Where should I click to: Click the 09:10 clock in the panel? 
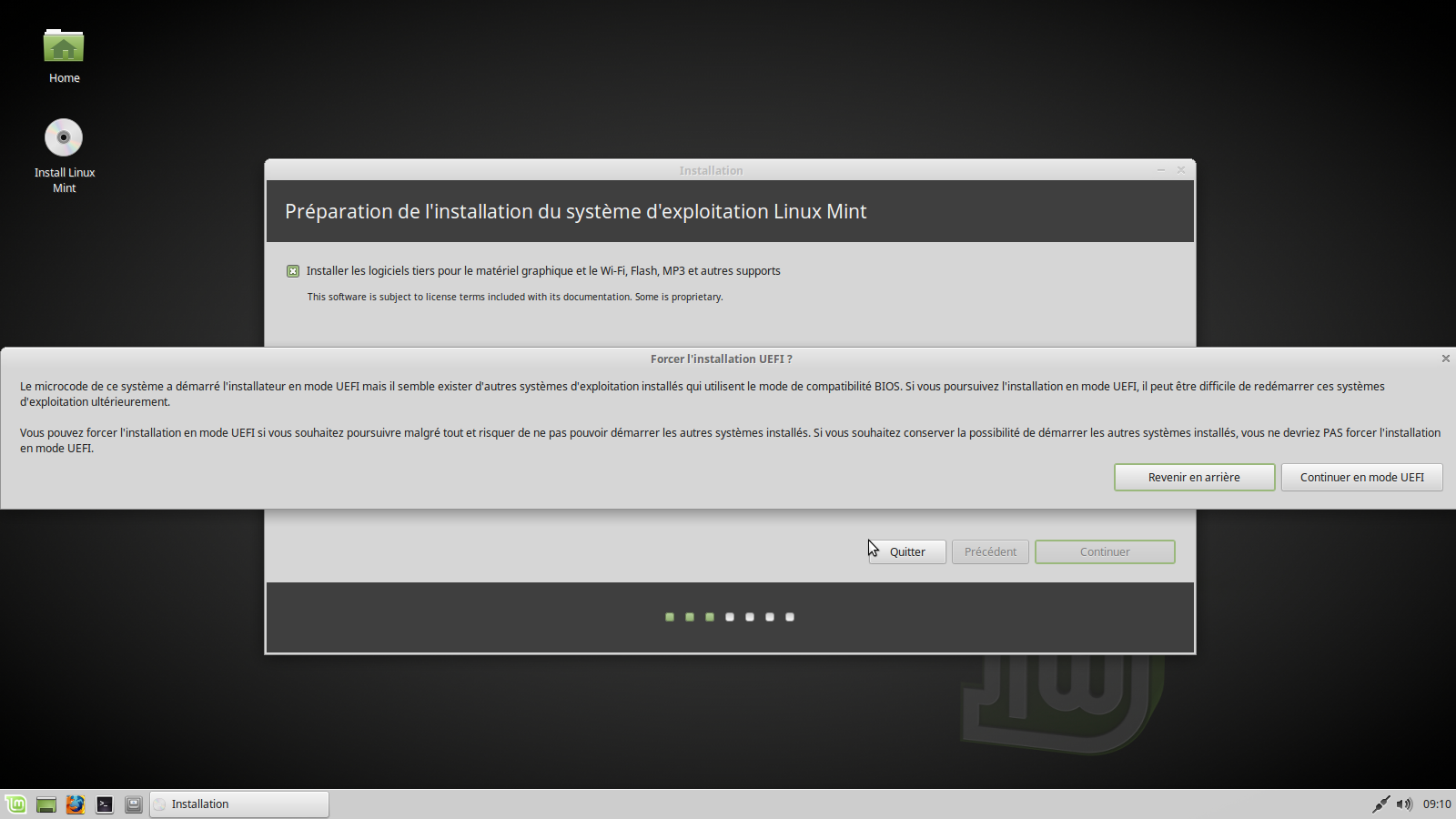click(x=1437, y=804)
